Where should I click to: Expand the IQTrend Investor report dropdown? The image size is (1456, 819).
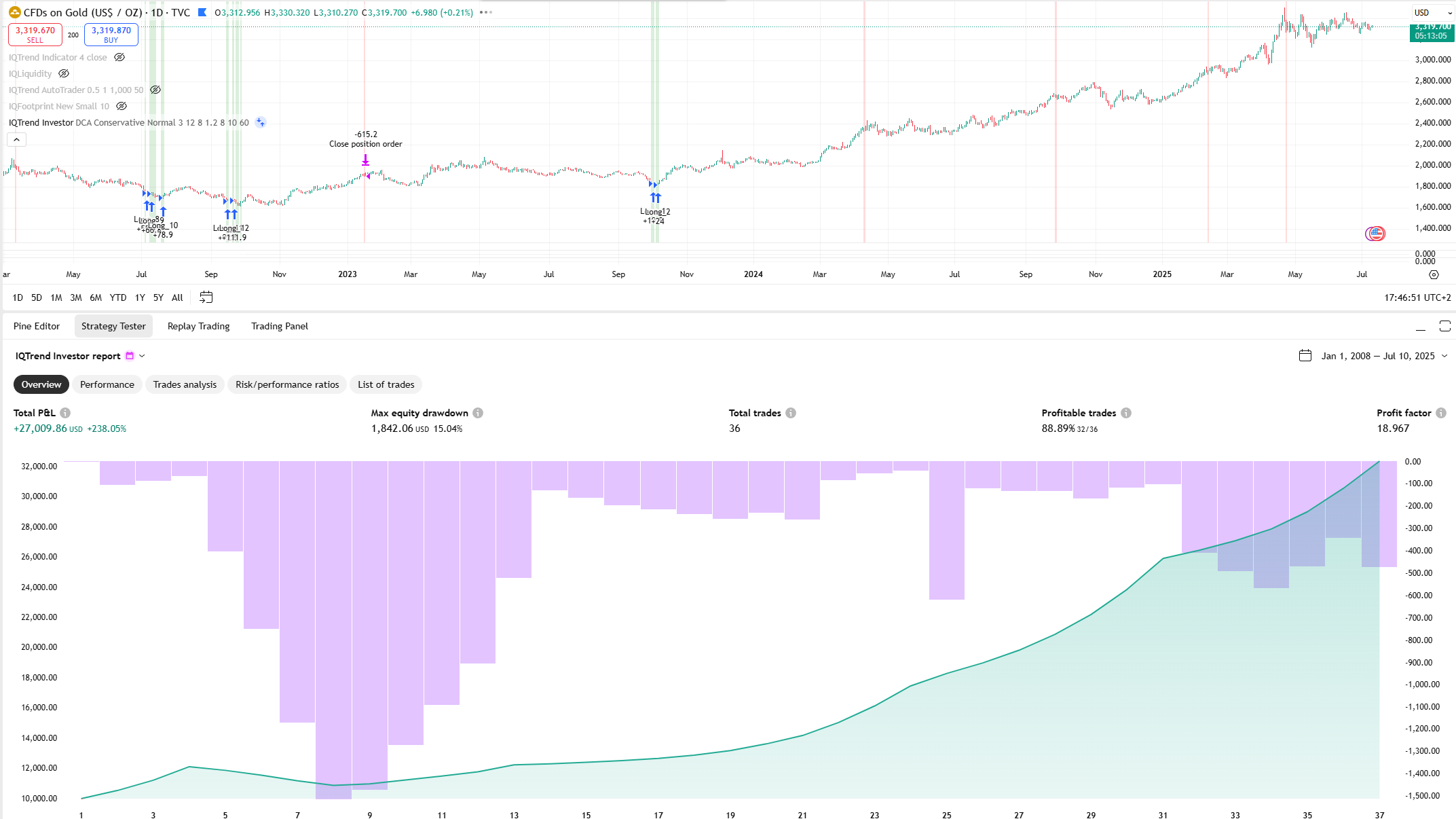tap(142, 356)
